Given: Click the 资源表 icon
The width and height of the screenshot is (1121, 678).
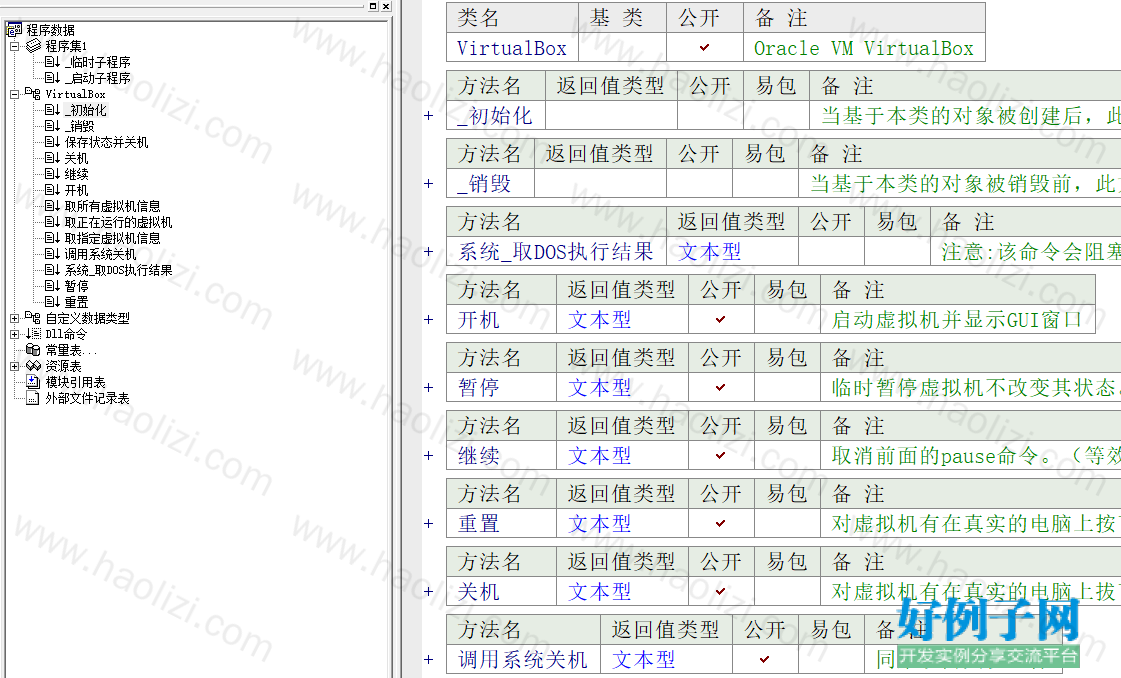Looking at the screenshot, I should [x=33, y=365].
